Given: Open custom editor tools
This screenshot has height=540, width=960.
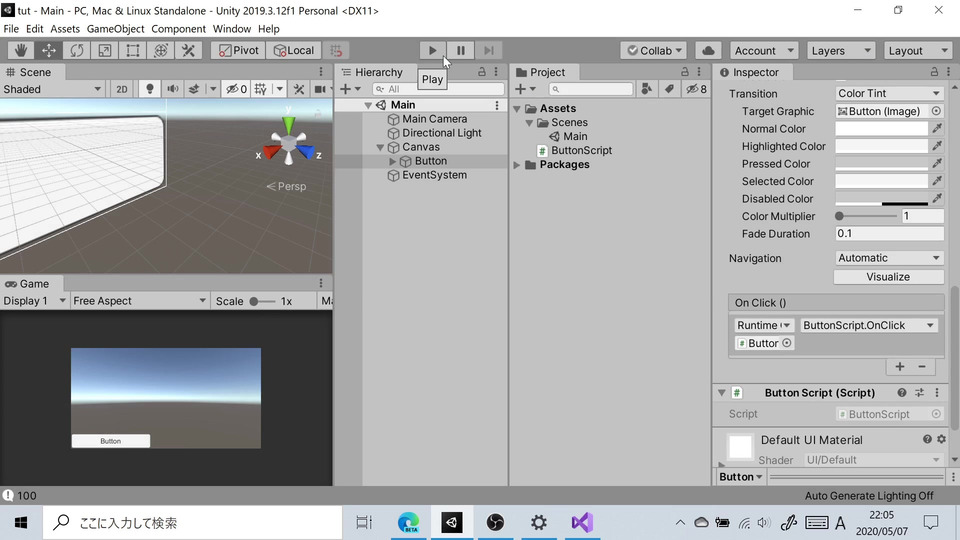Looking at the screenshot, I should (x=189, y=50).
